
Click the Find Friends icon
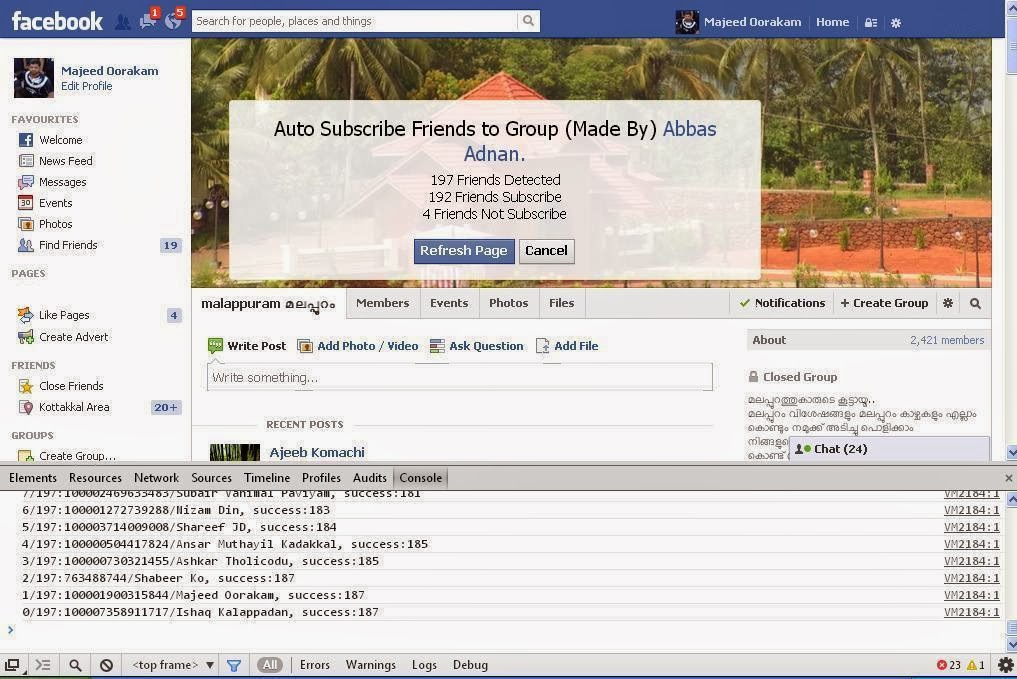[x=26, y=245]
